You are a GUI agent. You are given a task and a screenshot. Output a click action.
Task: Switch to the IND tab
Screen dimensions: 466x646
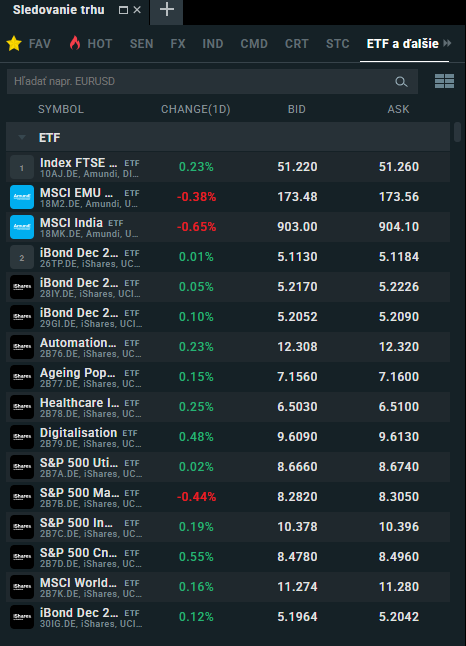pos(213,44)
